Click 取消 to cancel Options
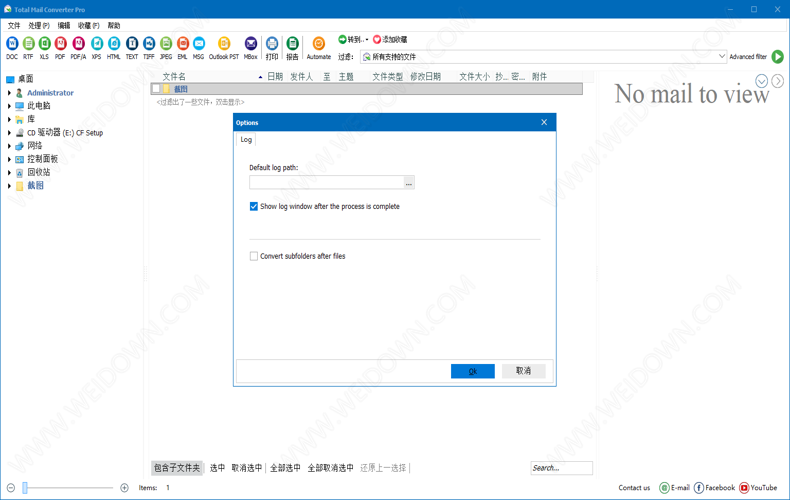 pos(523,371)
